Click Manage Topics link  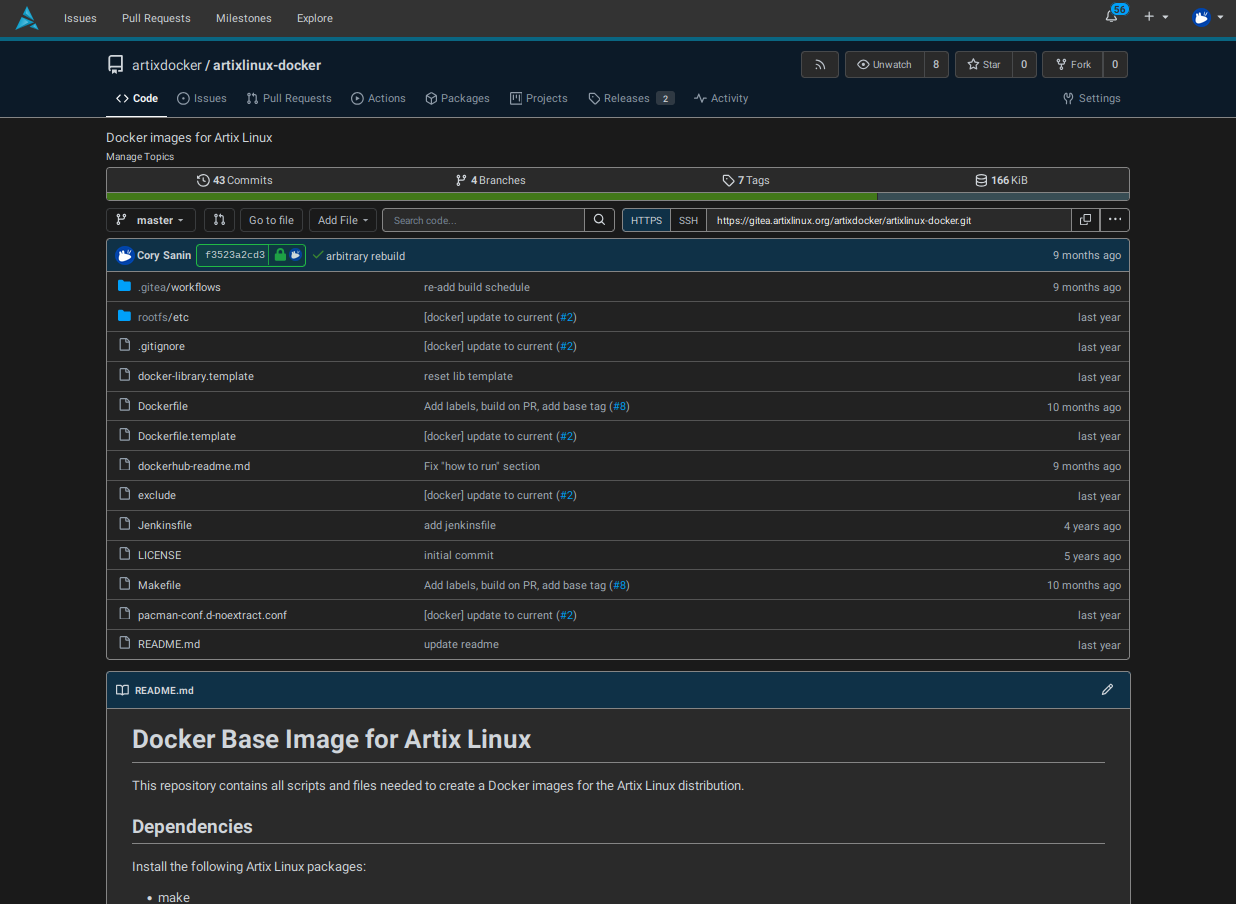pyautogui.click(x=140, y=157)
